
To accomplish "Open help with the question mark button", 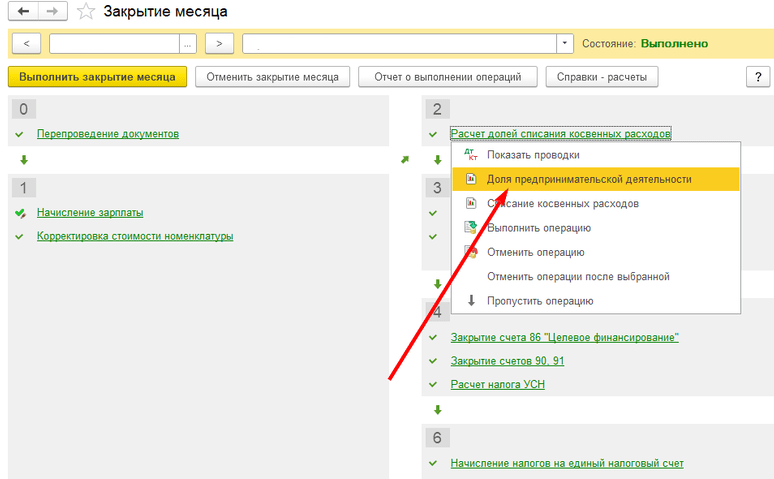I will pyautogui.click(x=757, y=77).
